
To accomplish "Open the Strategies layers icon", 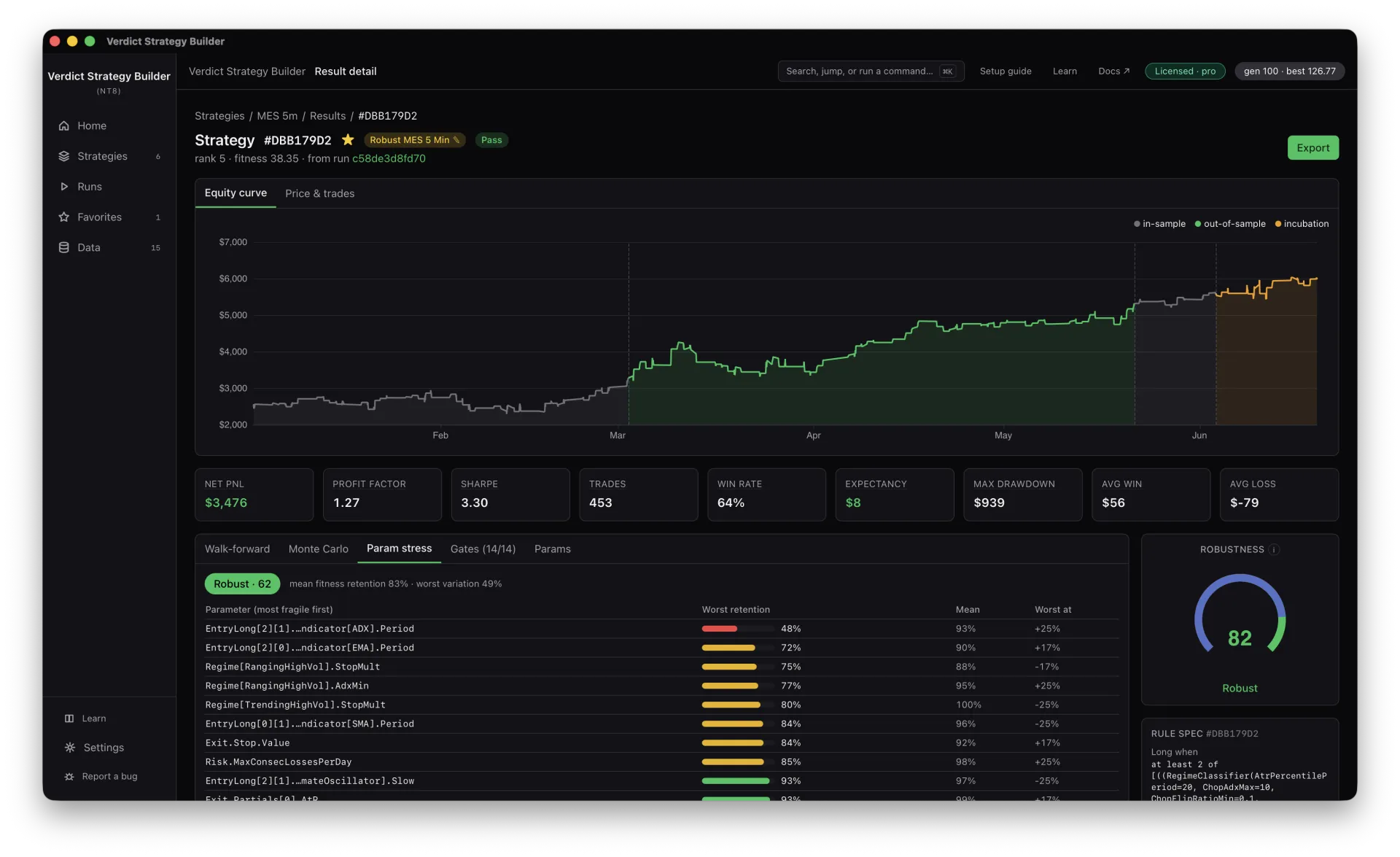I will (64, 156).
